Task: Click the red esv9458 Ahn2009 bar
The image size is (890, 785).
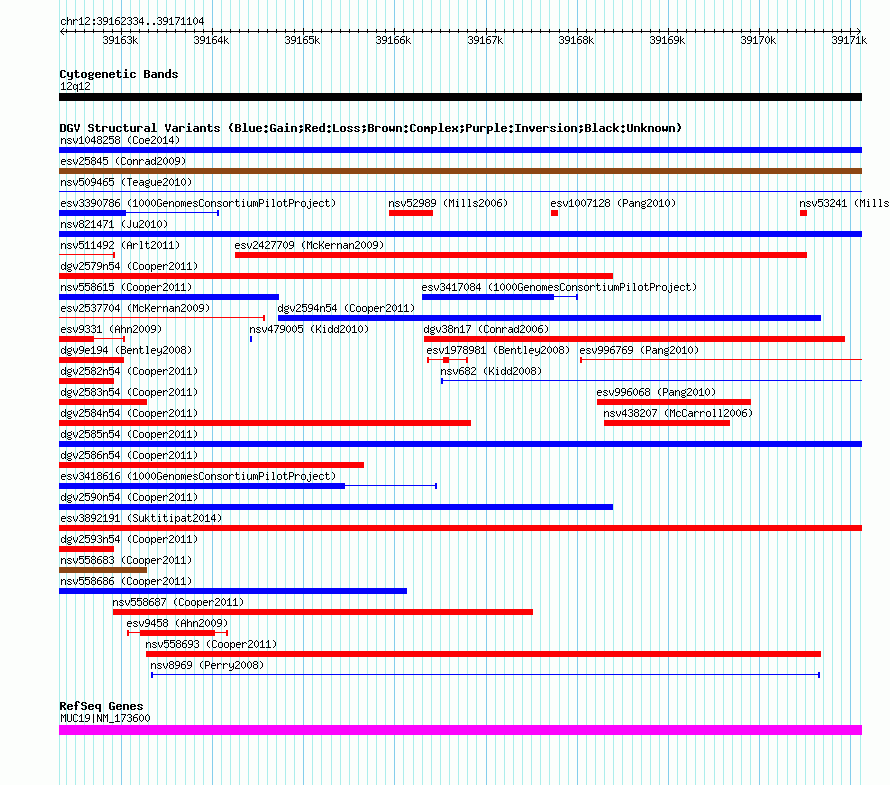Action: [178, 633]
